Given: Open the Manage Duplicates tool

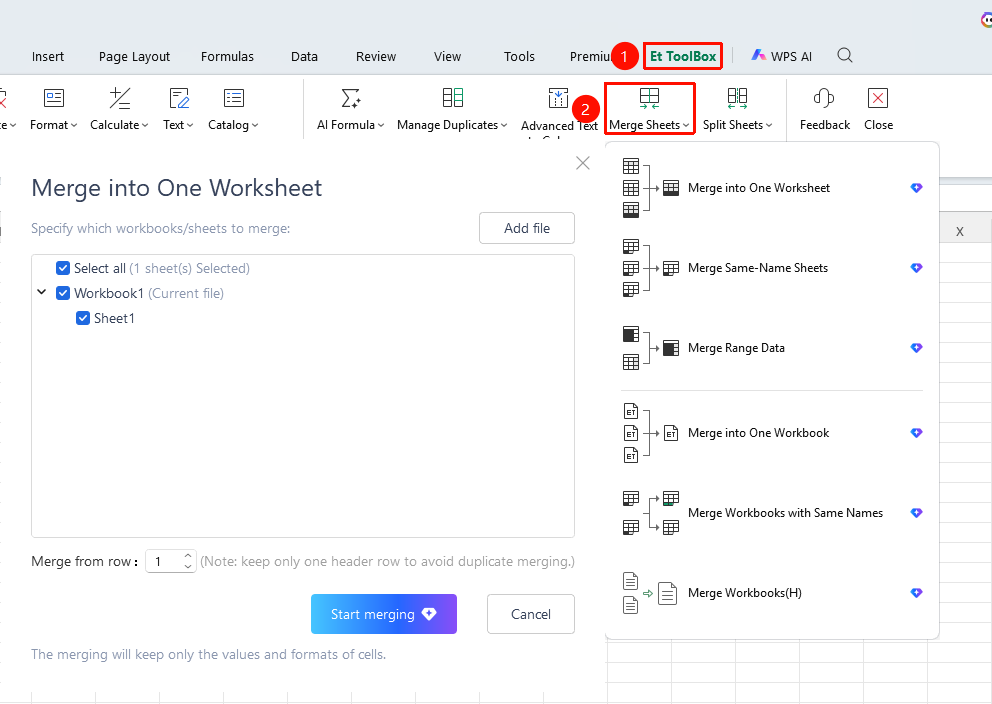Looking at the screenshot, I should pos(452,109).
